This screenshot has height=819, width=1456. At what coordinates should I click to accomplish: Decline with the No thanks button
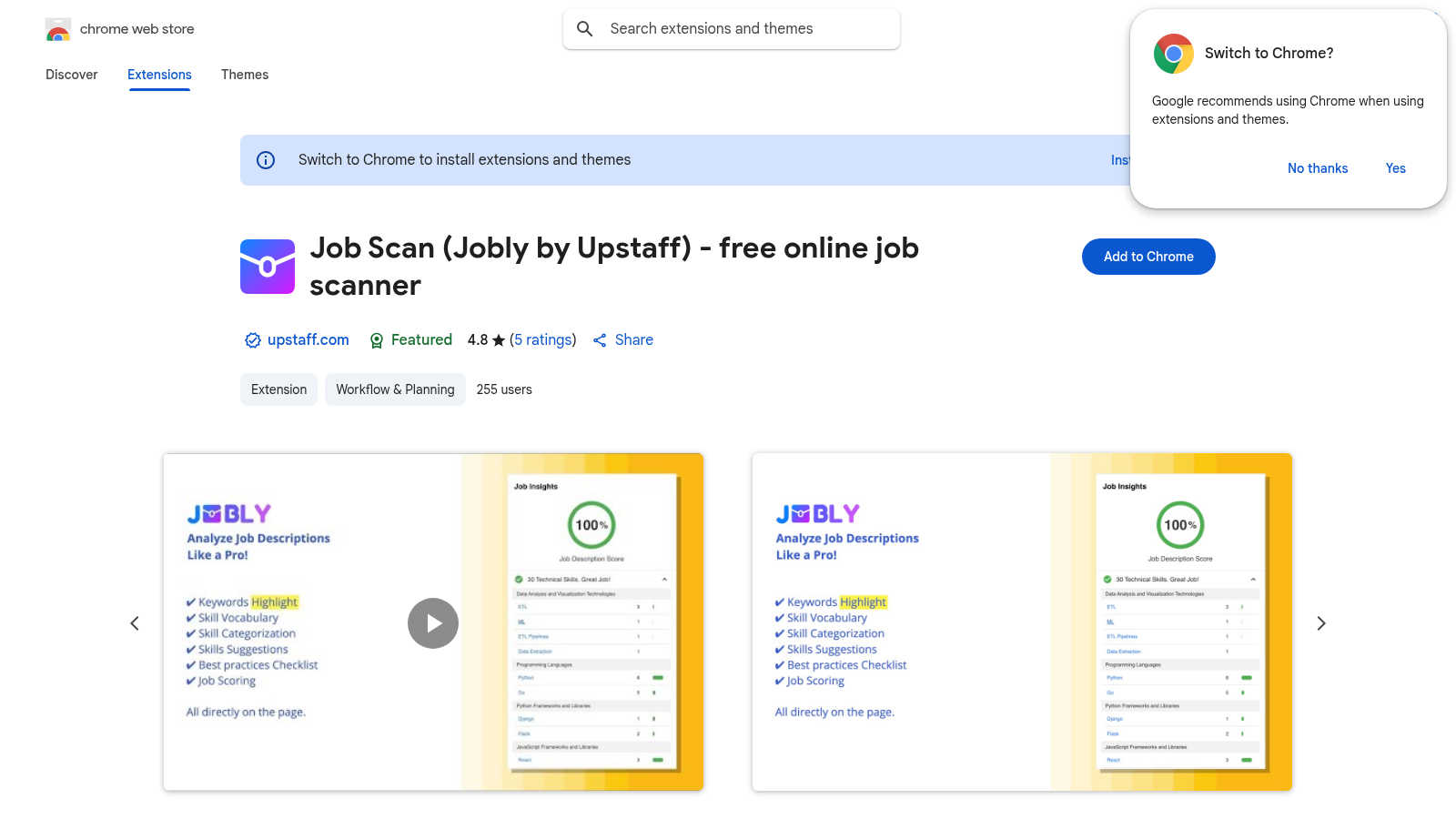[1318, 168]
